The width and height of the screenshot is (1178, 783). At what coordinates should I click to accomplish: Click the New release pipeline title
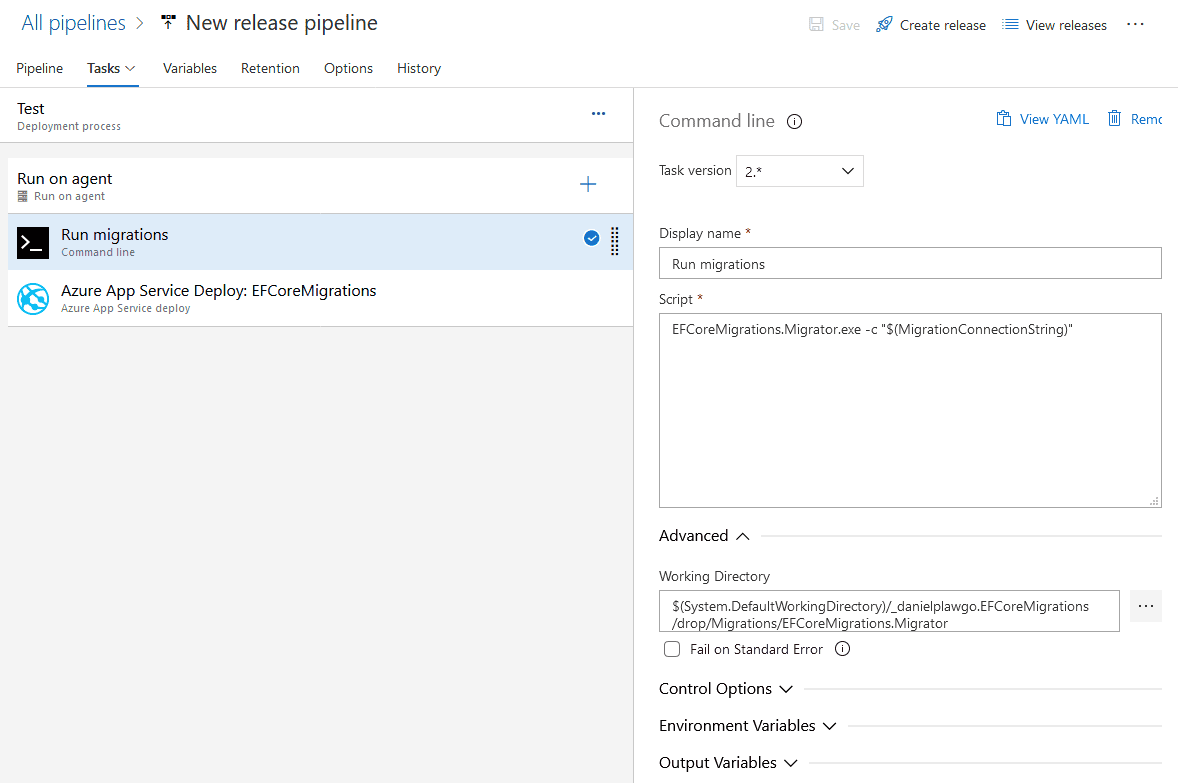pyautogui.click(x=282, y=23)
